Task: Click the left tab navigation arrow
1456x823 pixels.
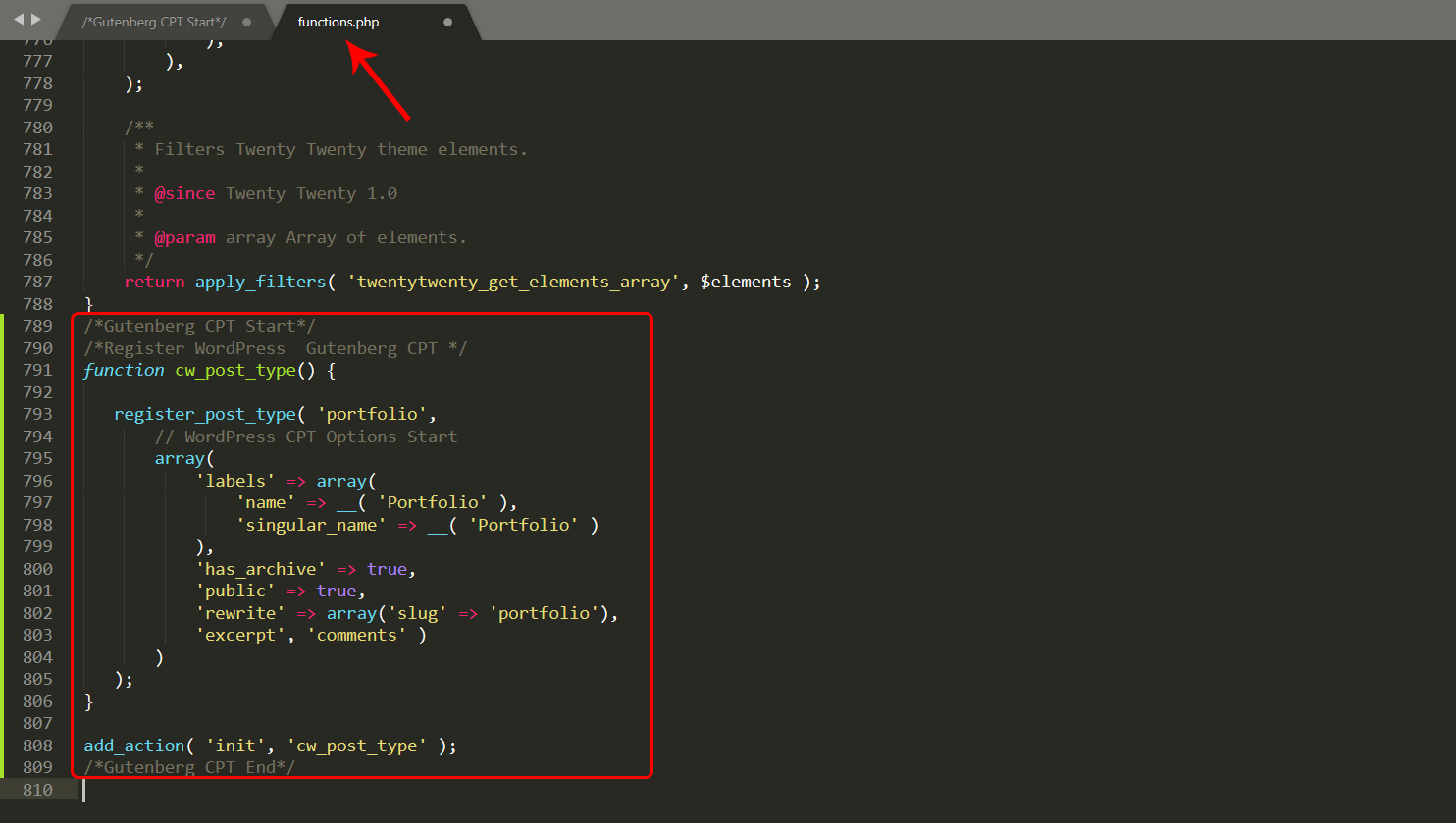Action: coord(18,19)
